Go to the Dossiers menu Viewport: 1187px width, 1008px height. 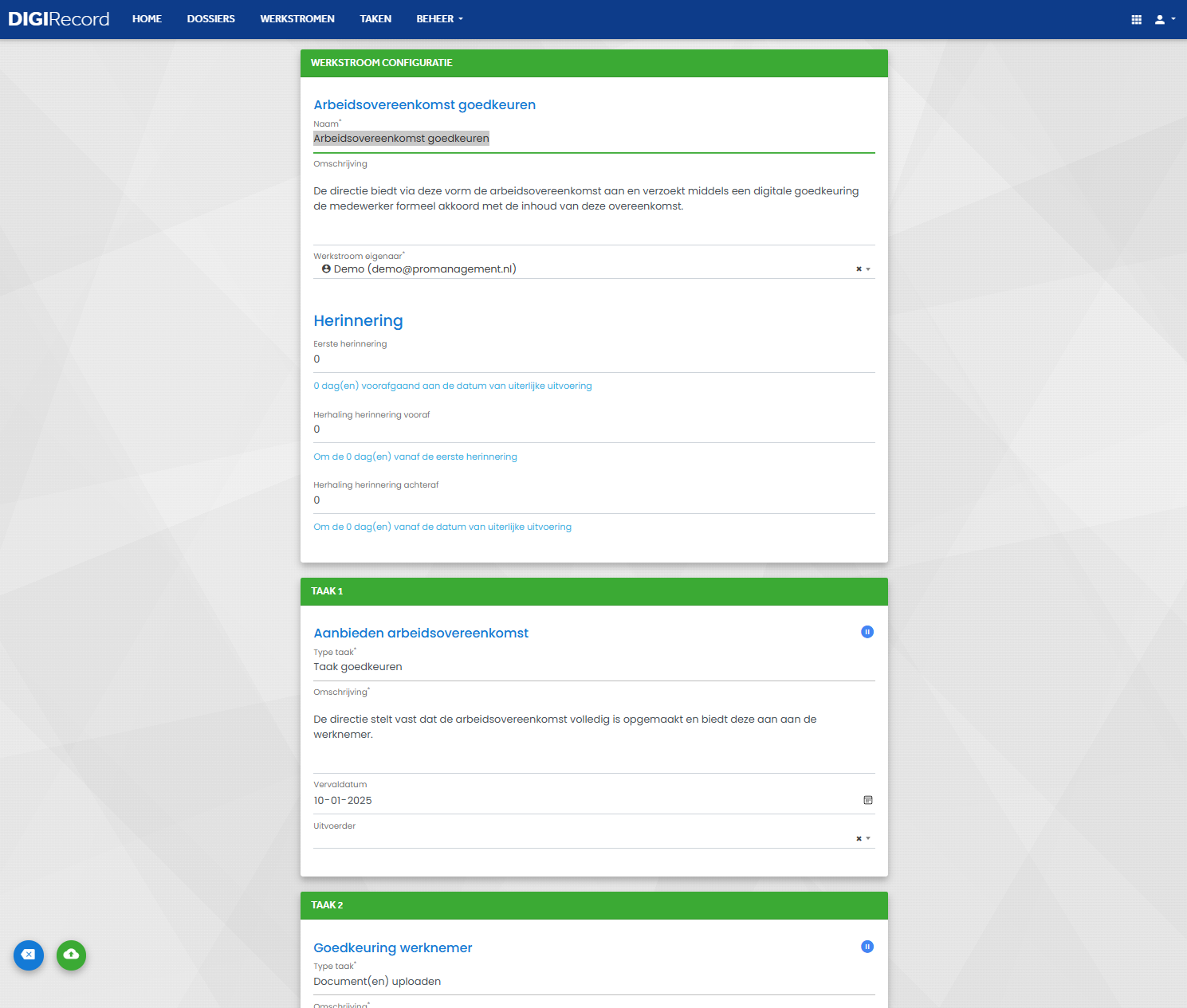(210, 19)
